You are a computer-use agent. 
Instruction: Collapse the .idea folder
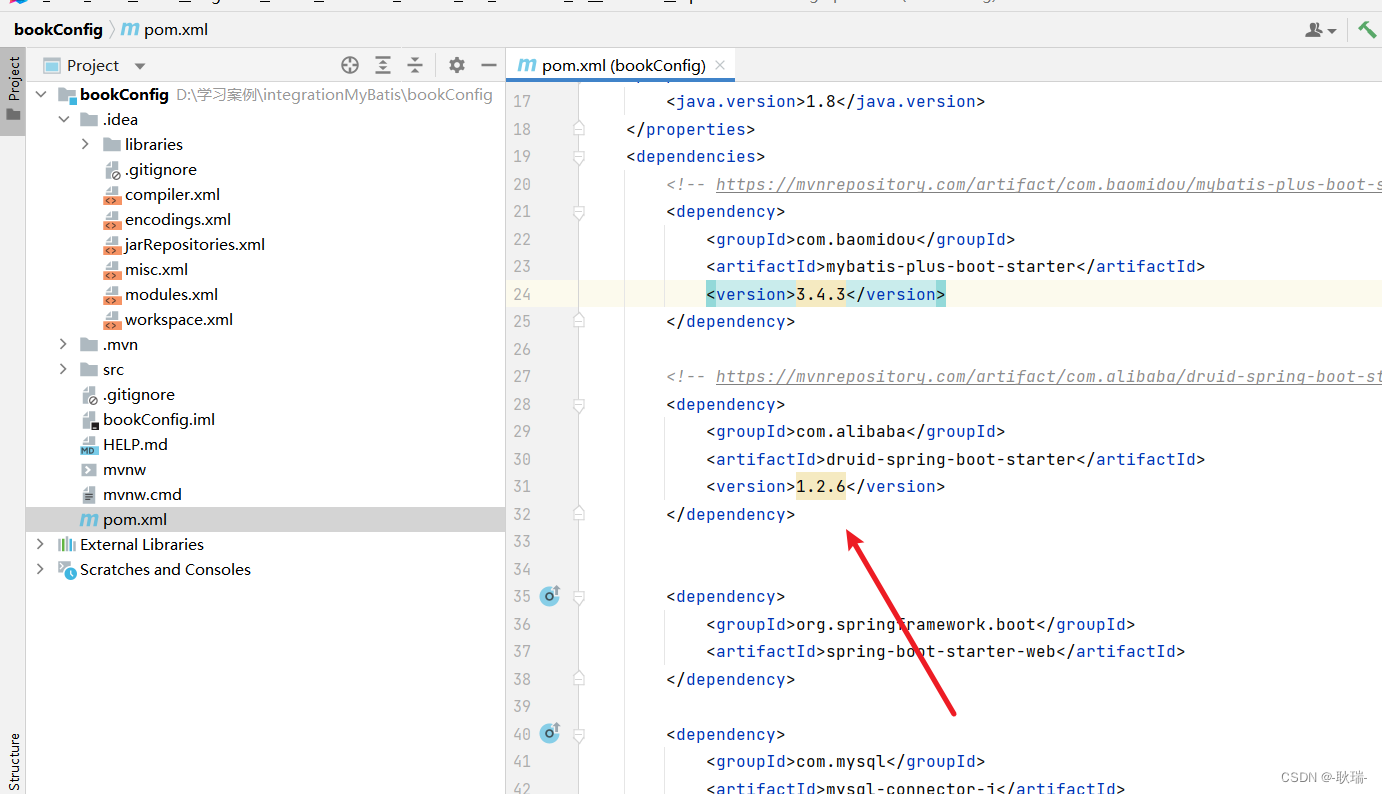(x=64, y=119)
